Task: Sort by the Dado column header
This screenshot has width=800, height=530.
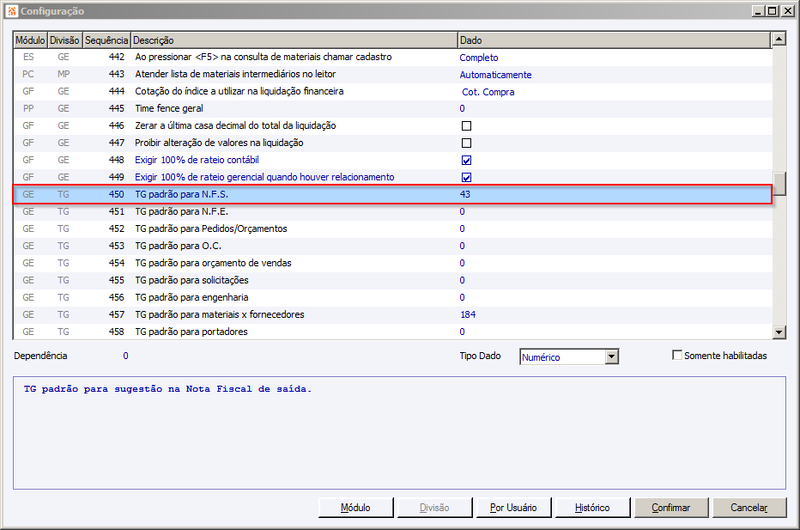Action: pos(614,40)
